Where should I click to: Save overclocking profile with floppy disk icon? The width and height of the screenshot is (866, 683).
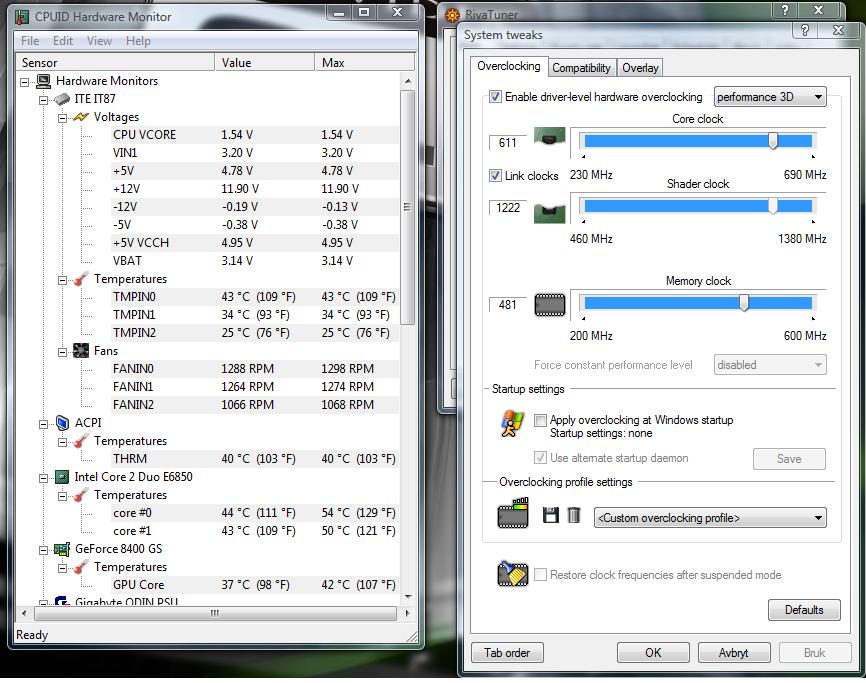tap(551, 516)
